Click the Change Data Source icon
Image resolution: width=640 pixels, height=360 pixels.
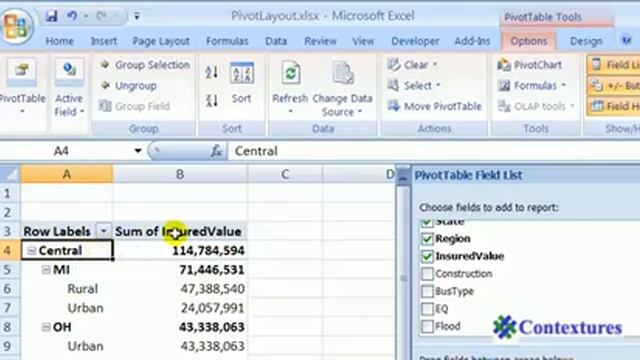pyautogui.click(x=342, y=73)
